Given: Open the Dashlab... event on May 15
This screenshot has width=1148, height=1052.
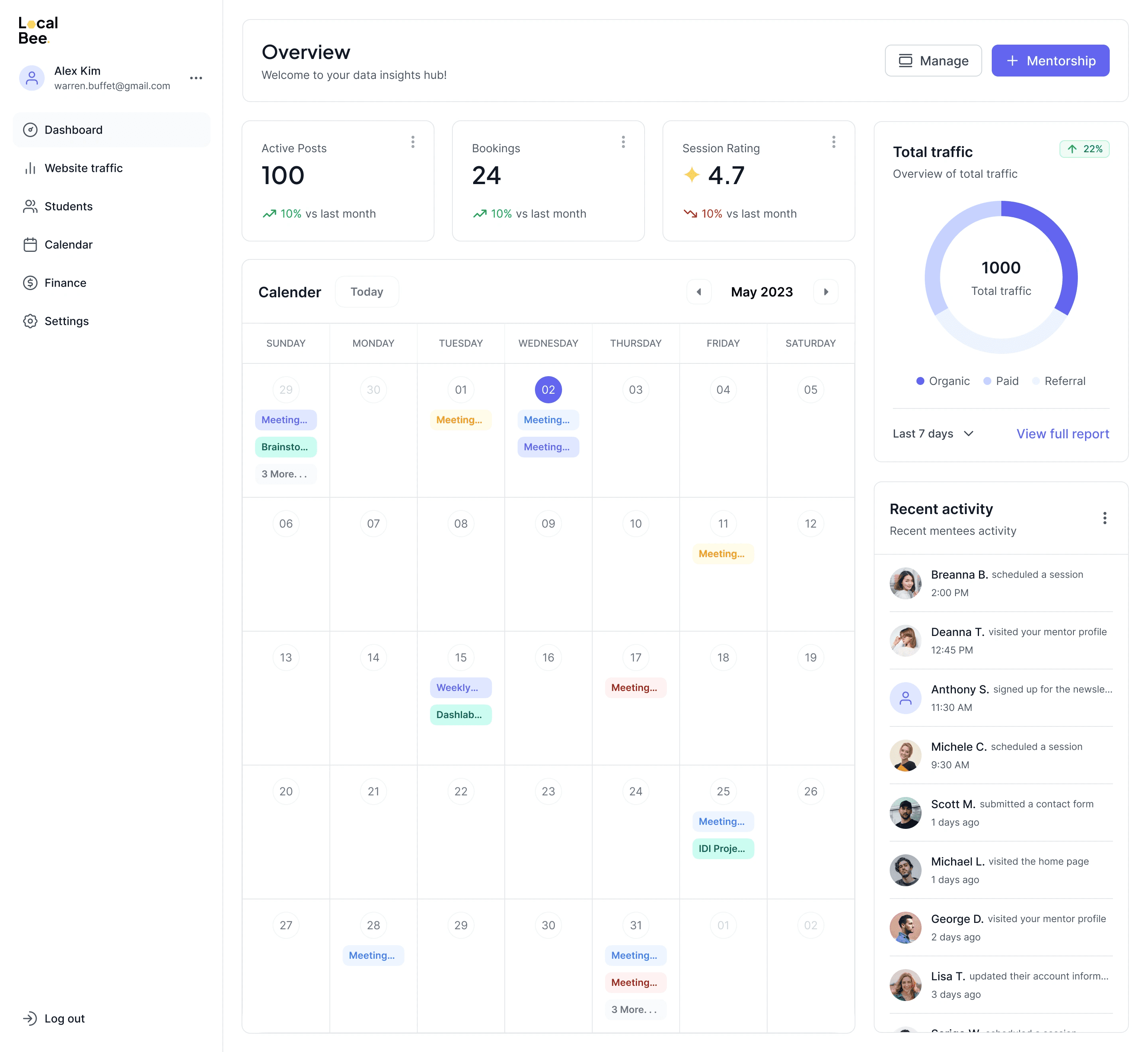Looking at the screenshot, I should point(460,715).
